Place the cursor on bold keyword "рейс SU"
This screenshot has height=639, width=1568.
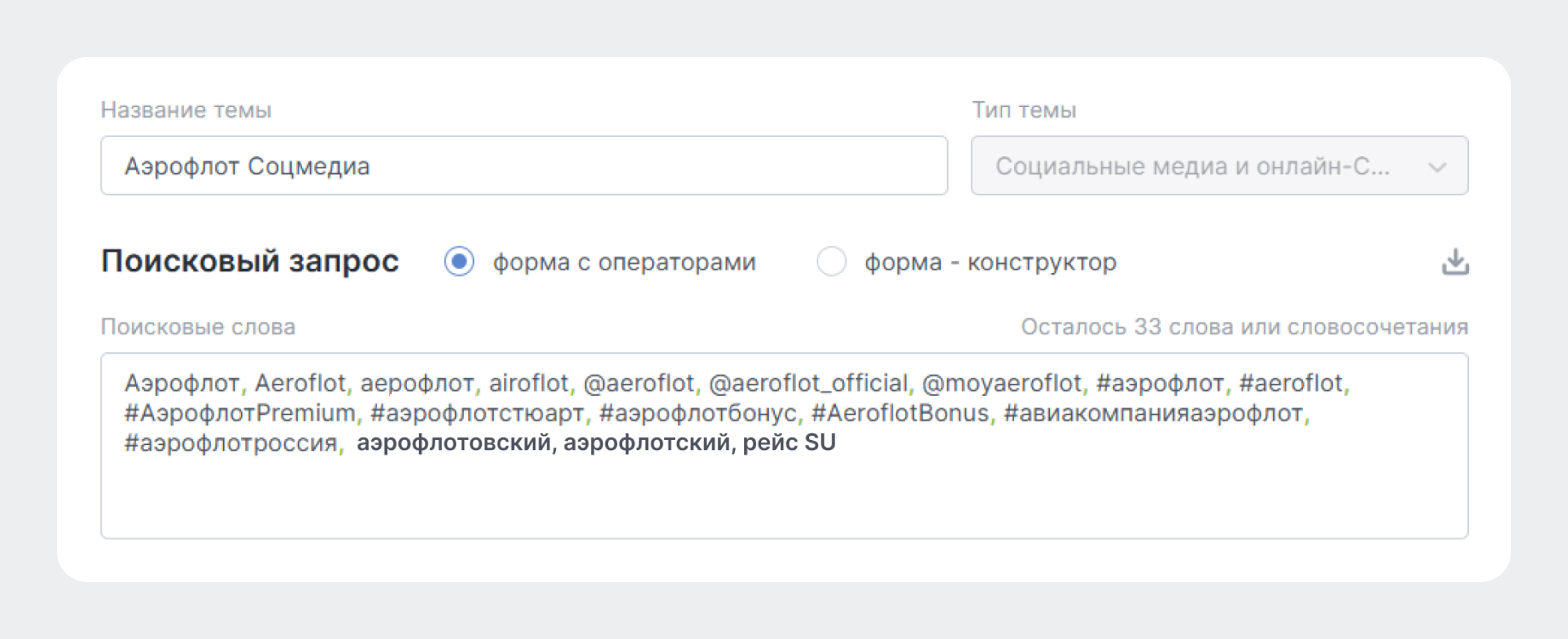click(x=789, y=443)
